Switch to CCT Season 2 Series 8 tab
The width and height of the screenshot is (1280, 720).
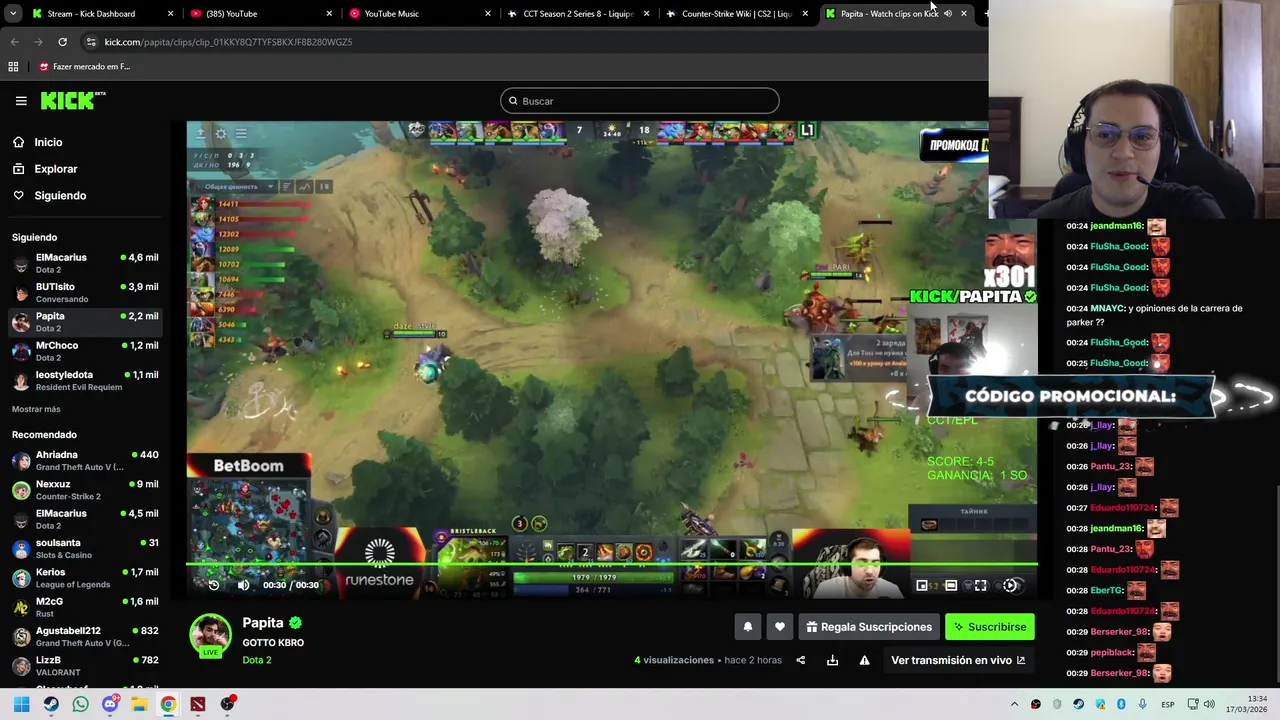[578, 13]
